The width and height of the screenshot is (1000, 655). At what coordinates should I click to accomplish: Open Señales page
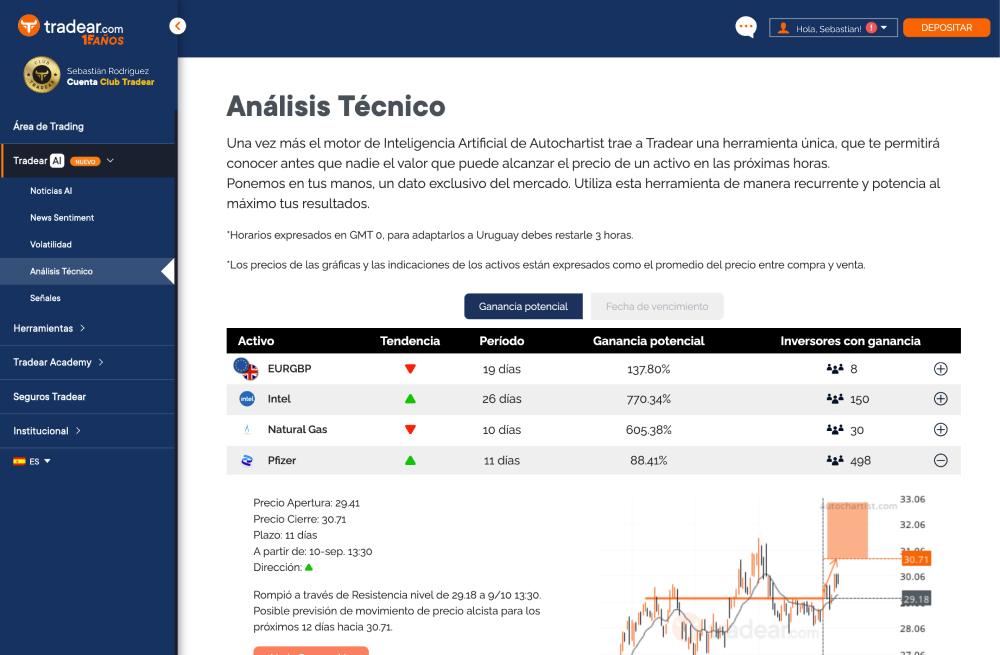tap(45, 298)
